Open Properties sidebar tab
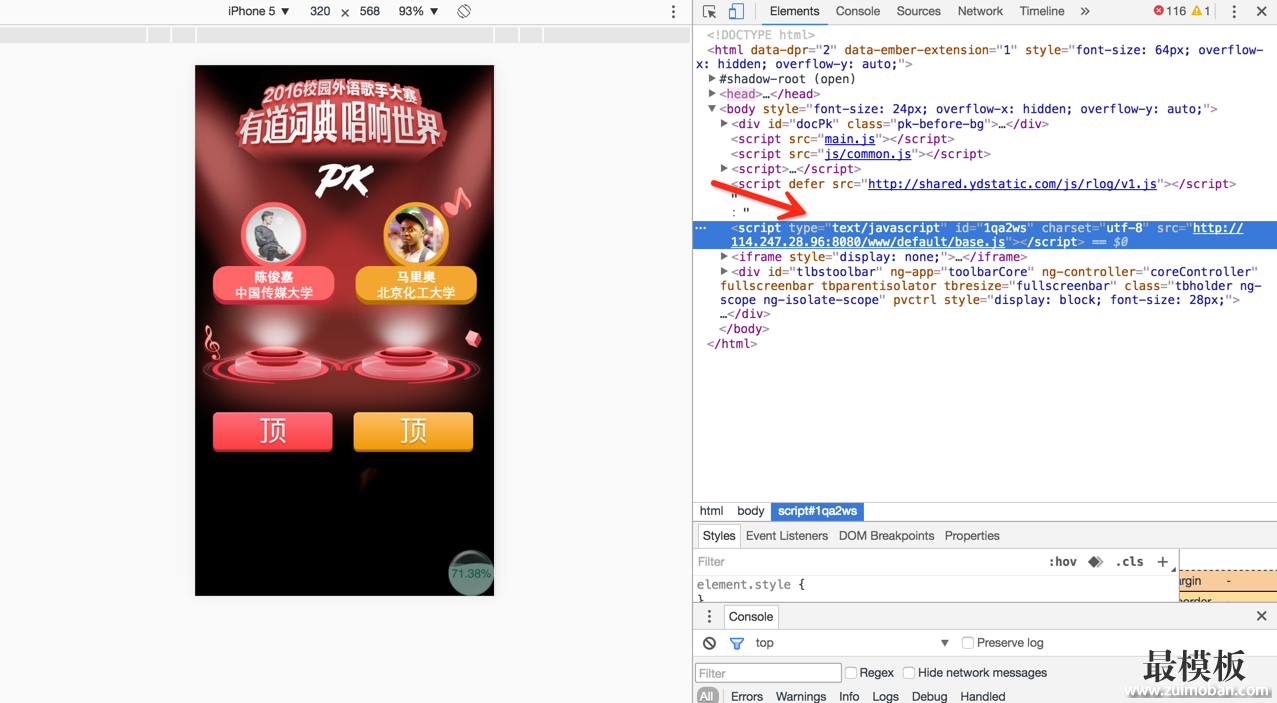This screenshot has height=703, width=1277. 972,536
